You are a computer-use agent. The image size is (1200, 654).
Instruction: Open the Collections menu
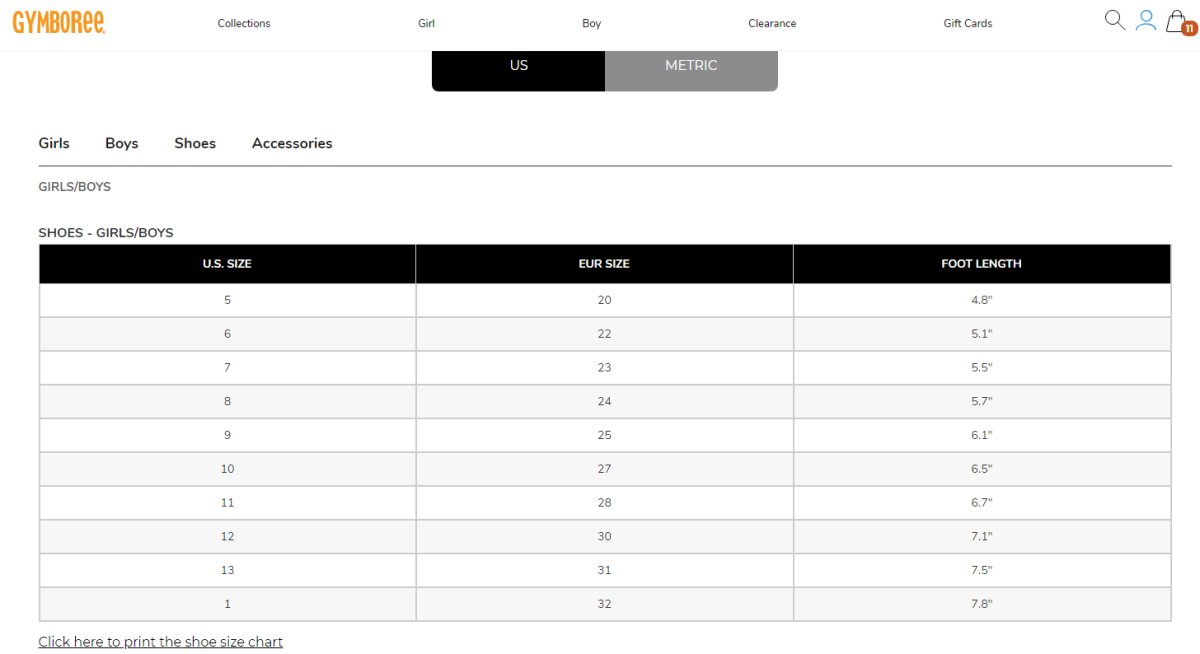(x=244, y=23)
